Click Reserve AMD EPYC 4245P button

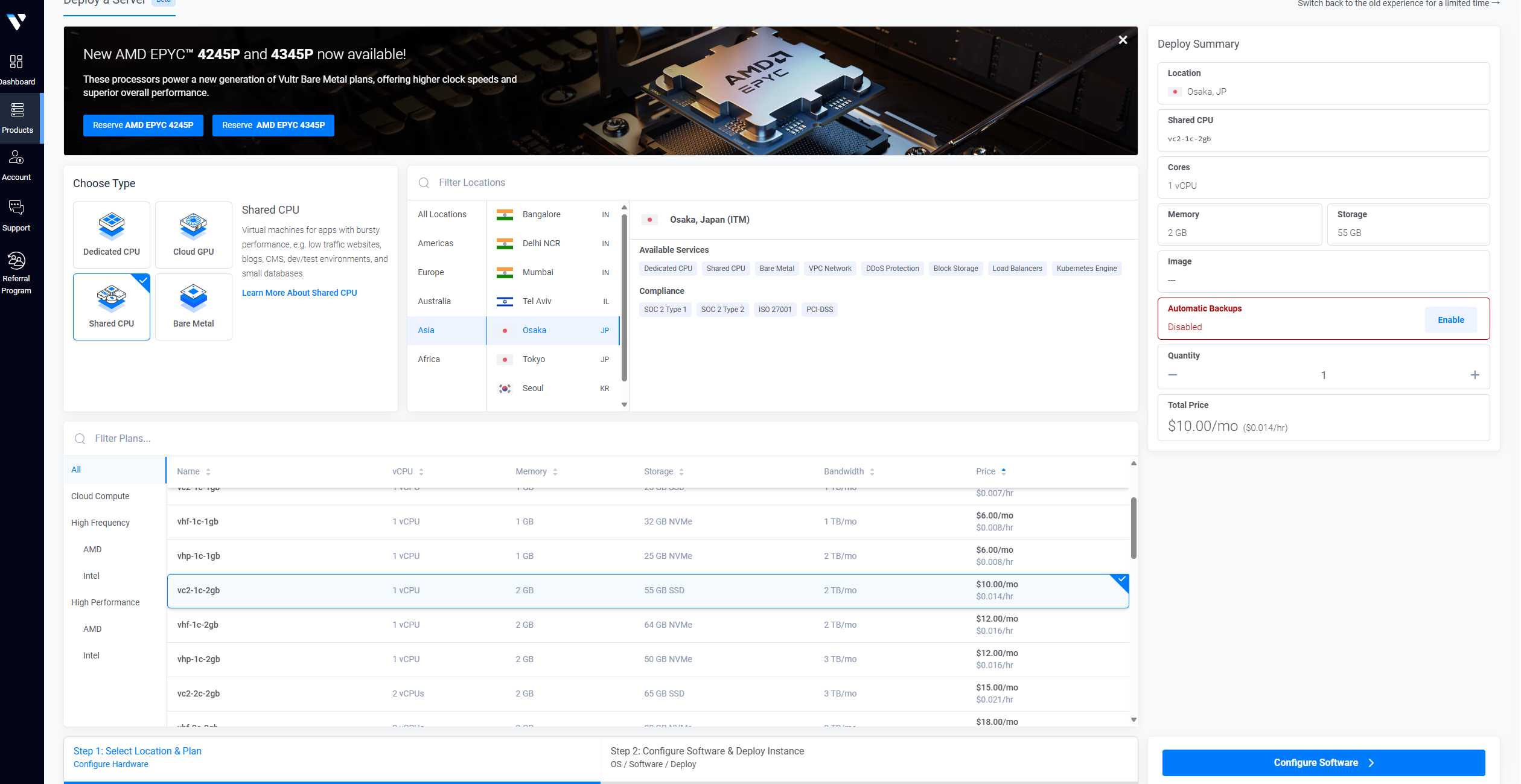tap(143, 126)
